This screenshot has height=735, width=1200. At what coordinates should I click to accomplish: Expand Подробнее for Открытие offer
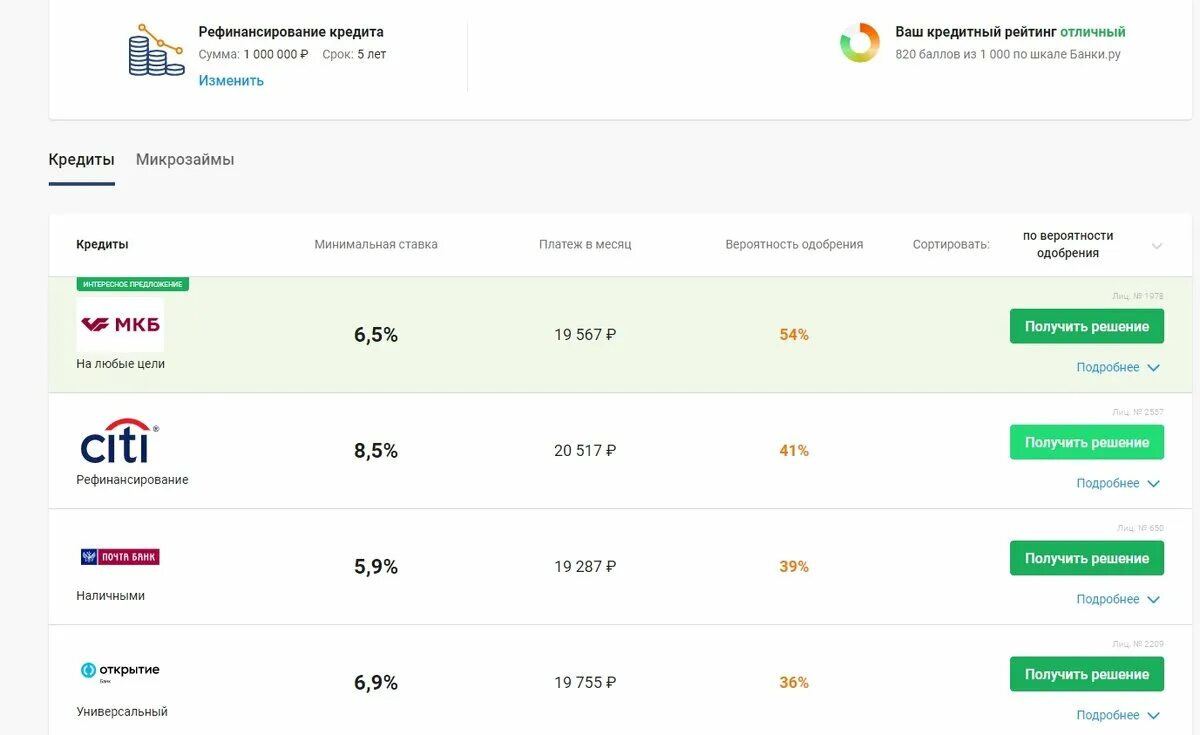(1118, 716)
